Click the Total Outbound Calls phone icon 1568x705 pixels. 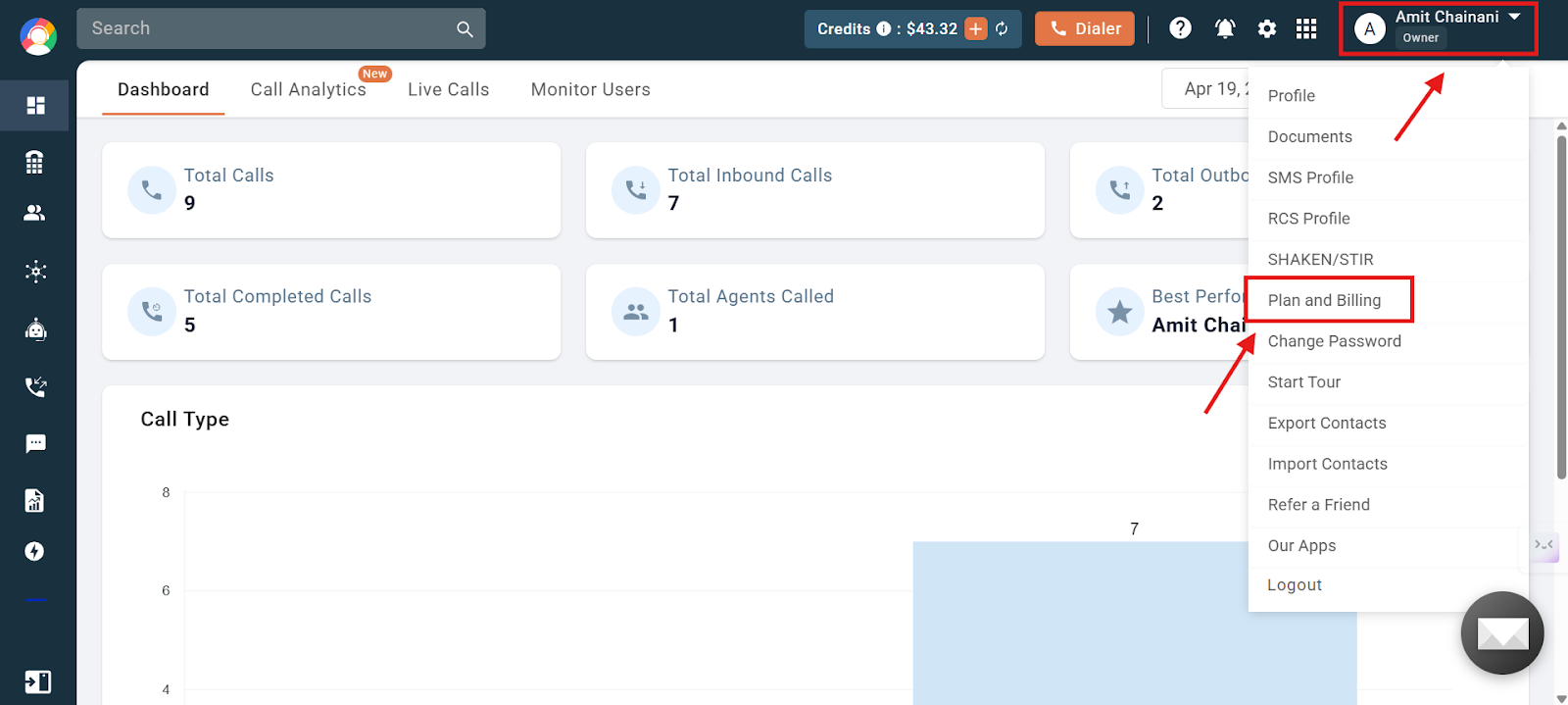pyautogui.click(x=1120, y=189)
